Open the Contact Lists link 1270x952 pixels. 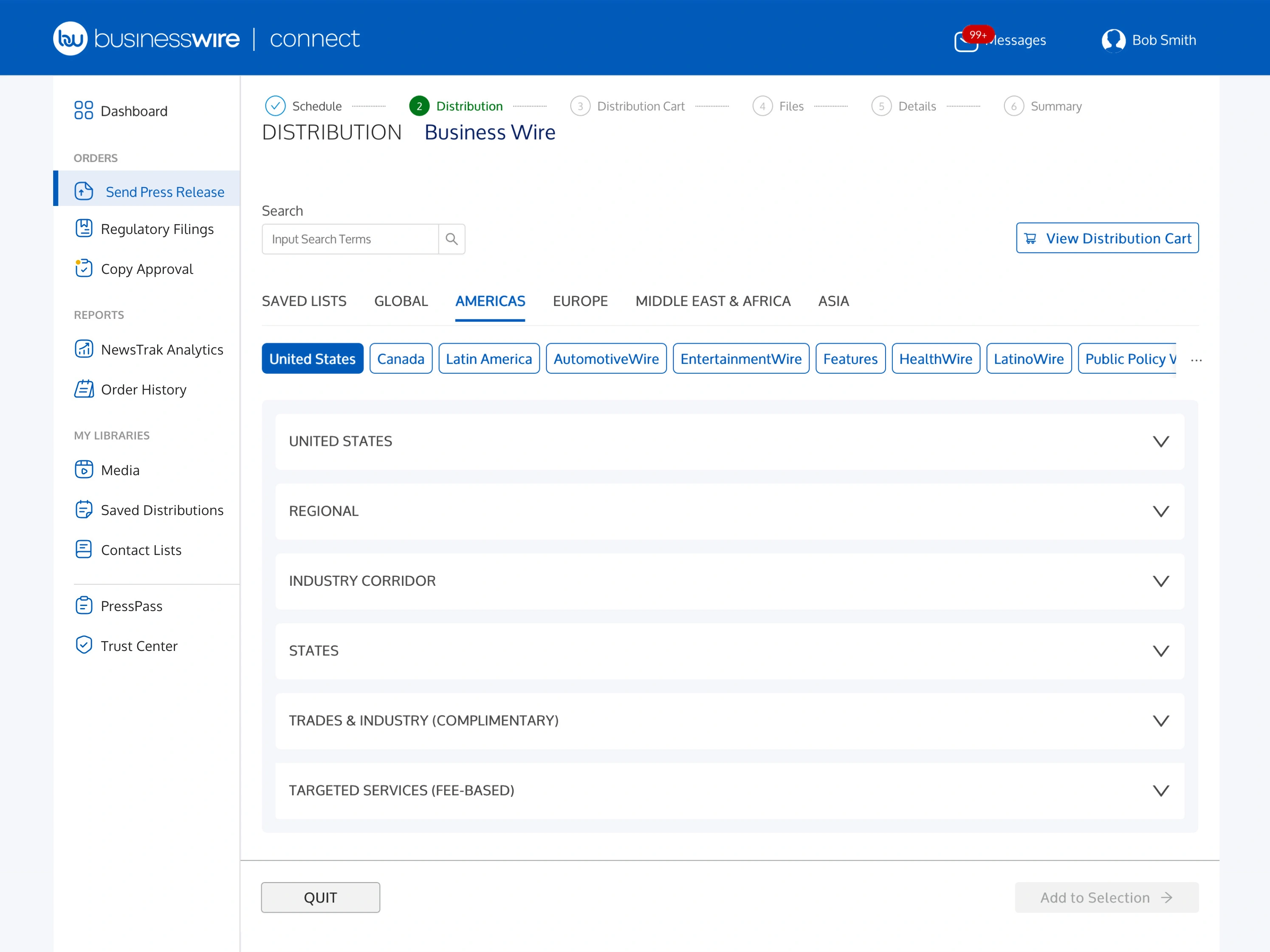141,550
